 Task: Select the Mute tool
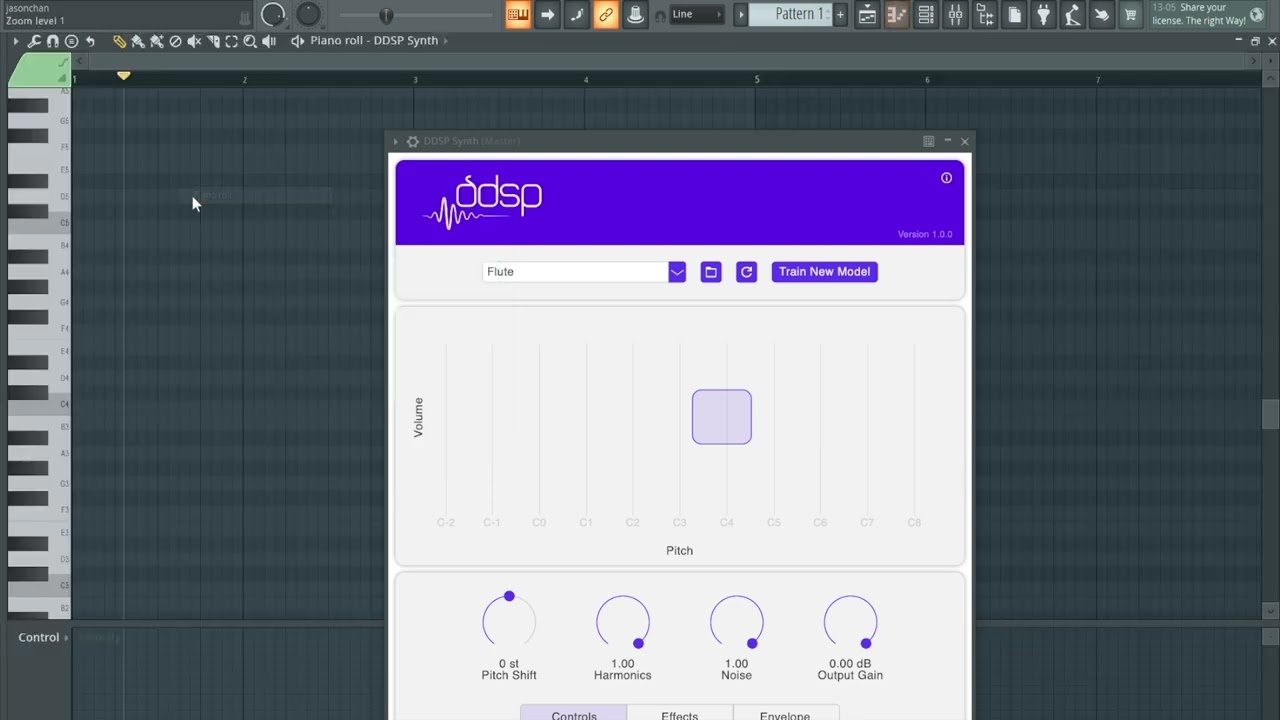point(195,41)
